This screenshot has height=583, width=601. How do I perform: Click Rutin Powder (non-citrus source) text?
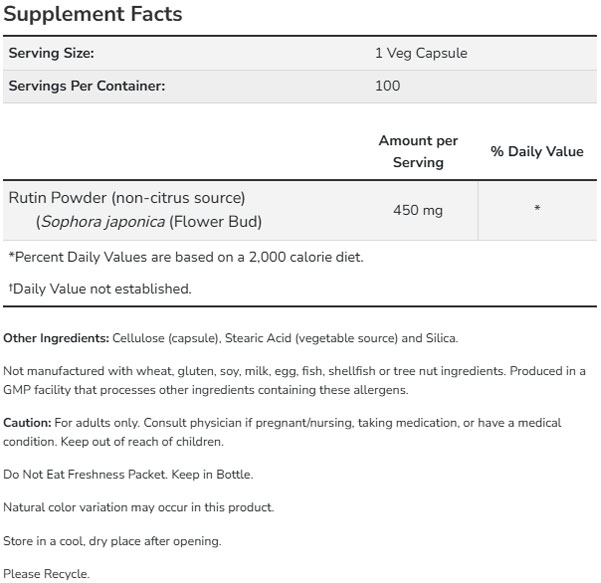pos(126,198)
